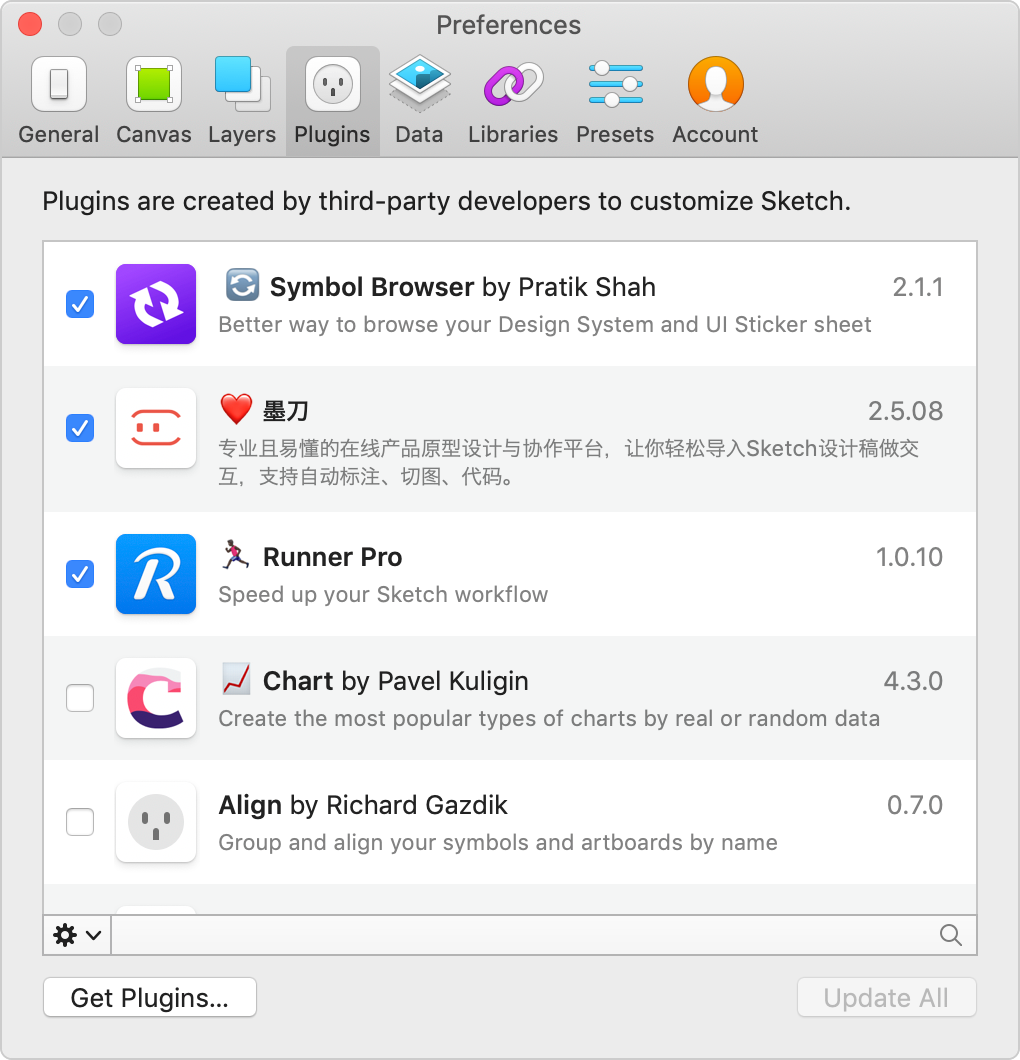Image resolution: width=1020 pixels, height=1060 pixels.
Task: Disable the Symbol Browser plugin checkbox
Action: [80, 304]
